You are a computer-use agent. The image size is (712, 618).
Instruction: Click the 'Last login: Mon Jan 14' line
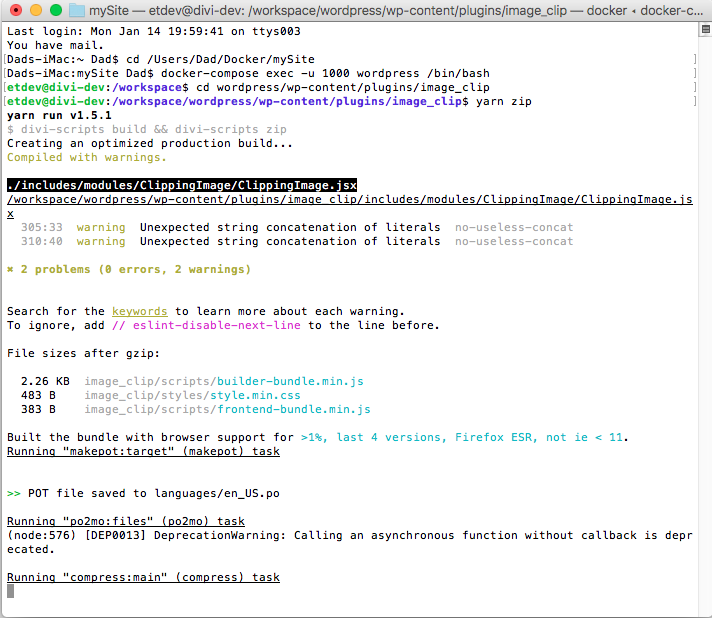[x=154, y=31]
